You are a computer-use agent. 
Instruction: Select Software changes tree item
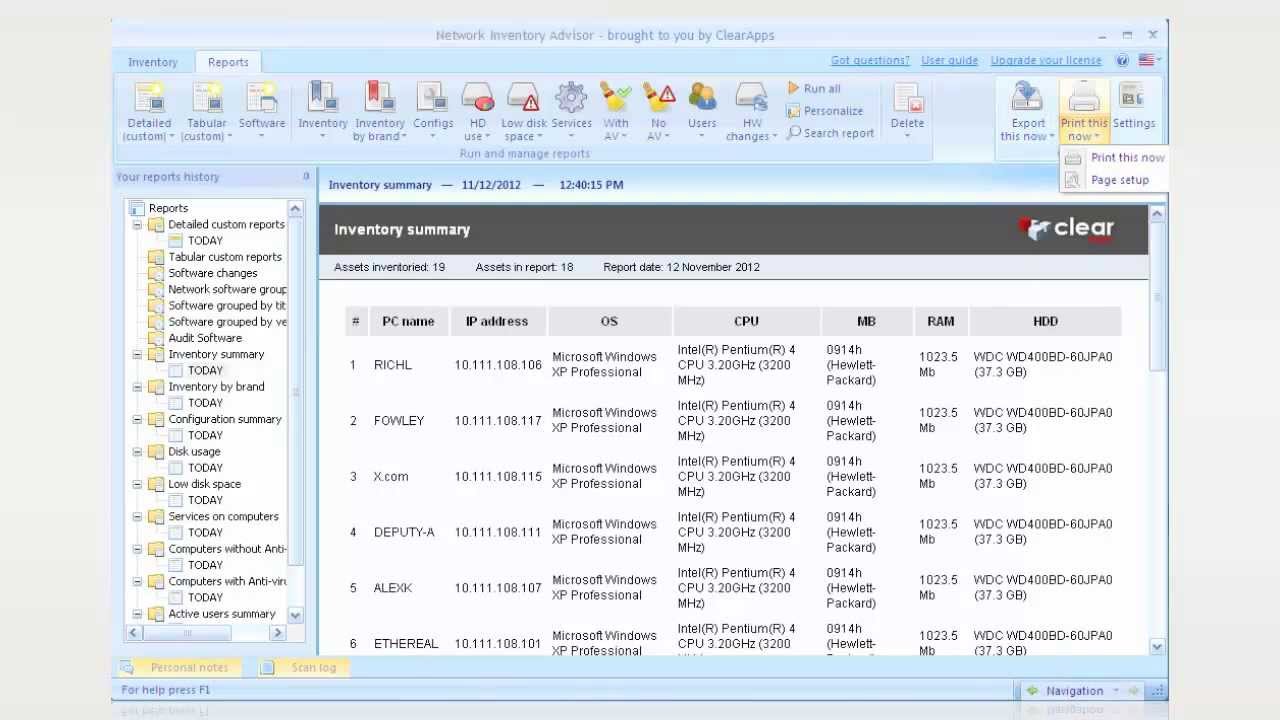[213, 273]
